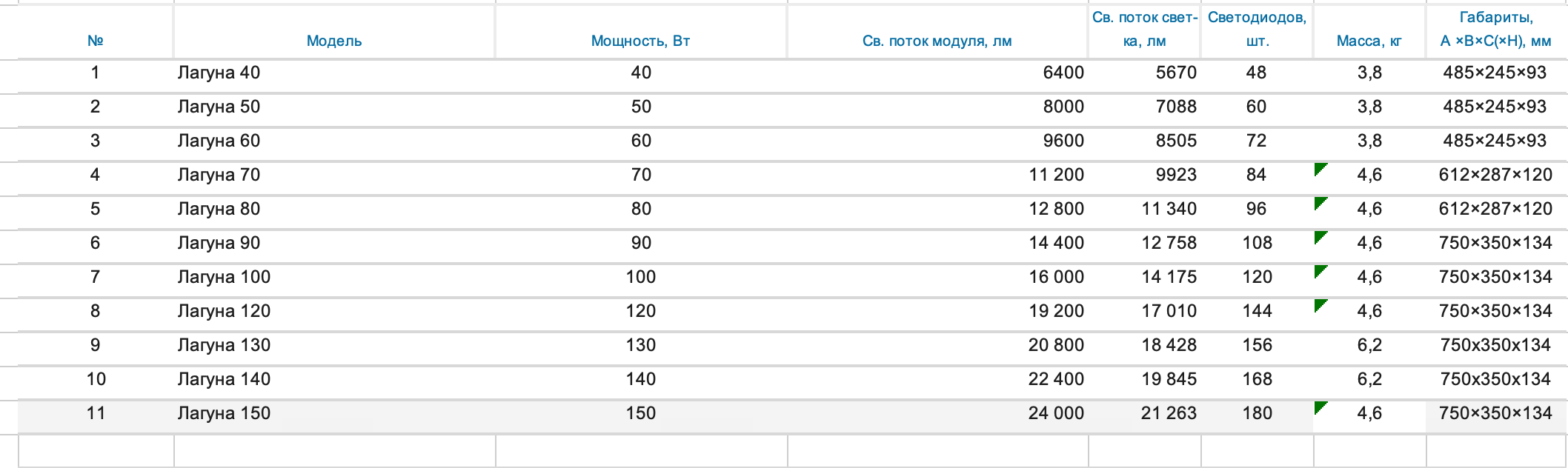This screenshot has height=468, width=1568.
Task: Click the Св. поток модуля, лм header
Action: [937, 41]
